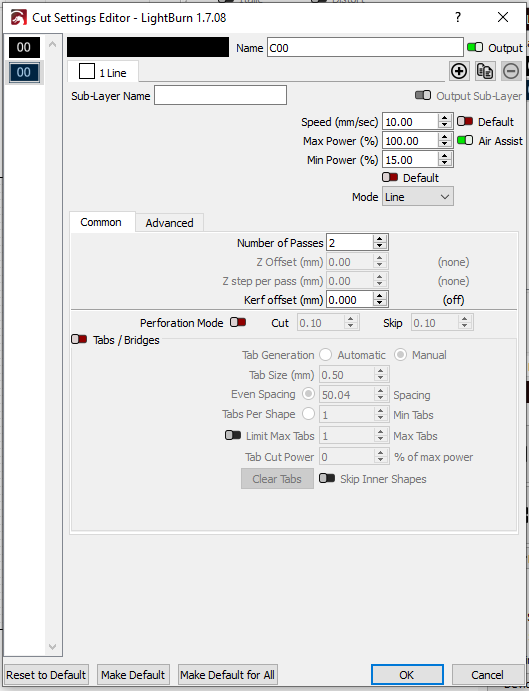Decrease Number of Passes stepper

(x=380, y=246)
